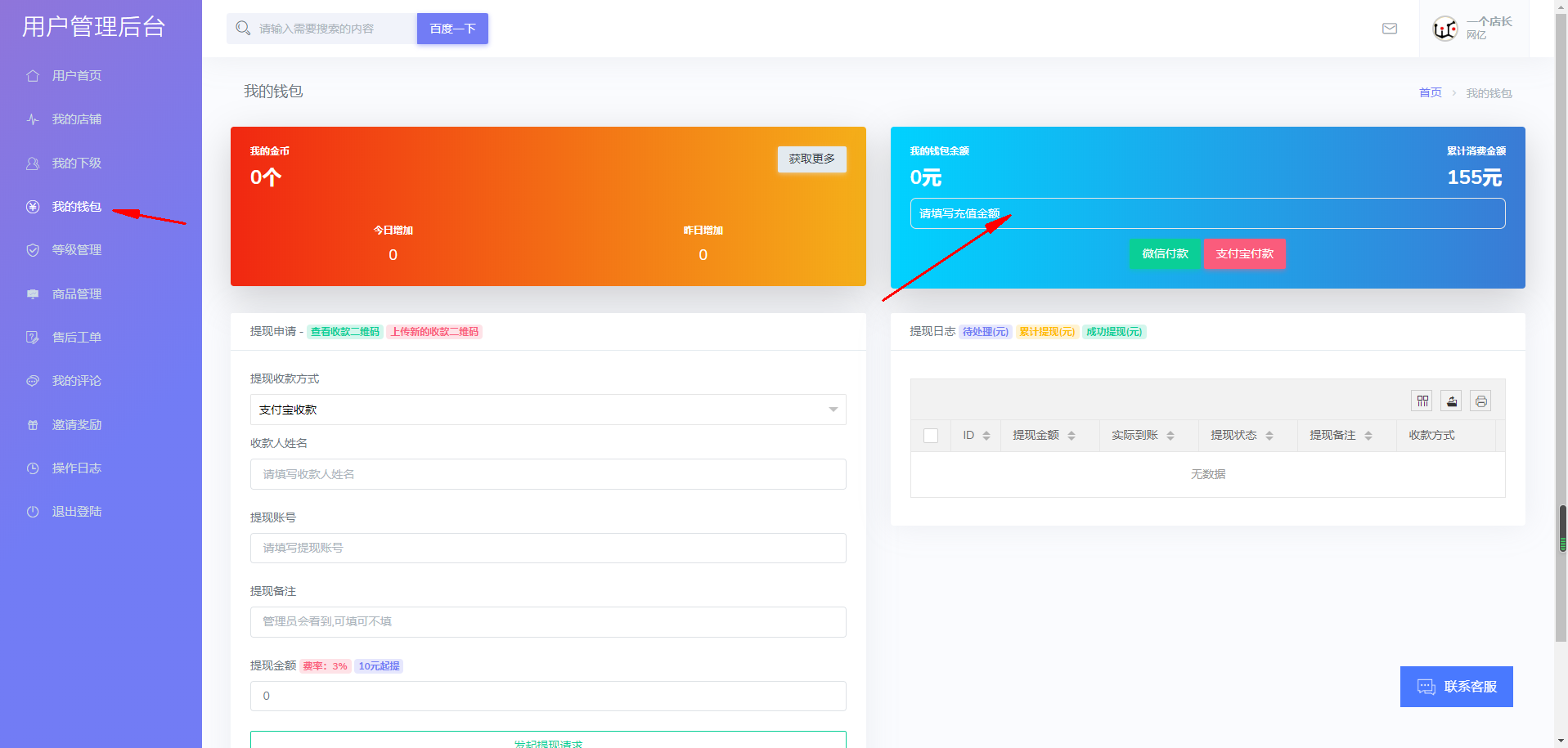Click 查看收款二维码 link
1568x748 pixels.
(345, 332)
